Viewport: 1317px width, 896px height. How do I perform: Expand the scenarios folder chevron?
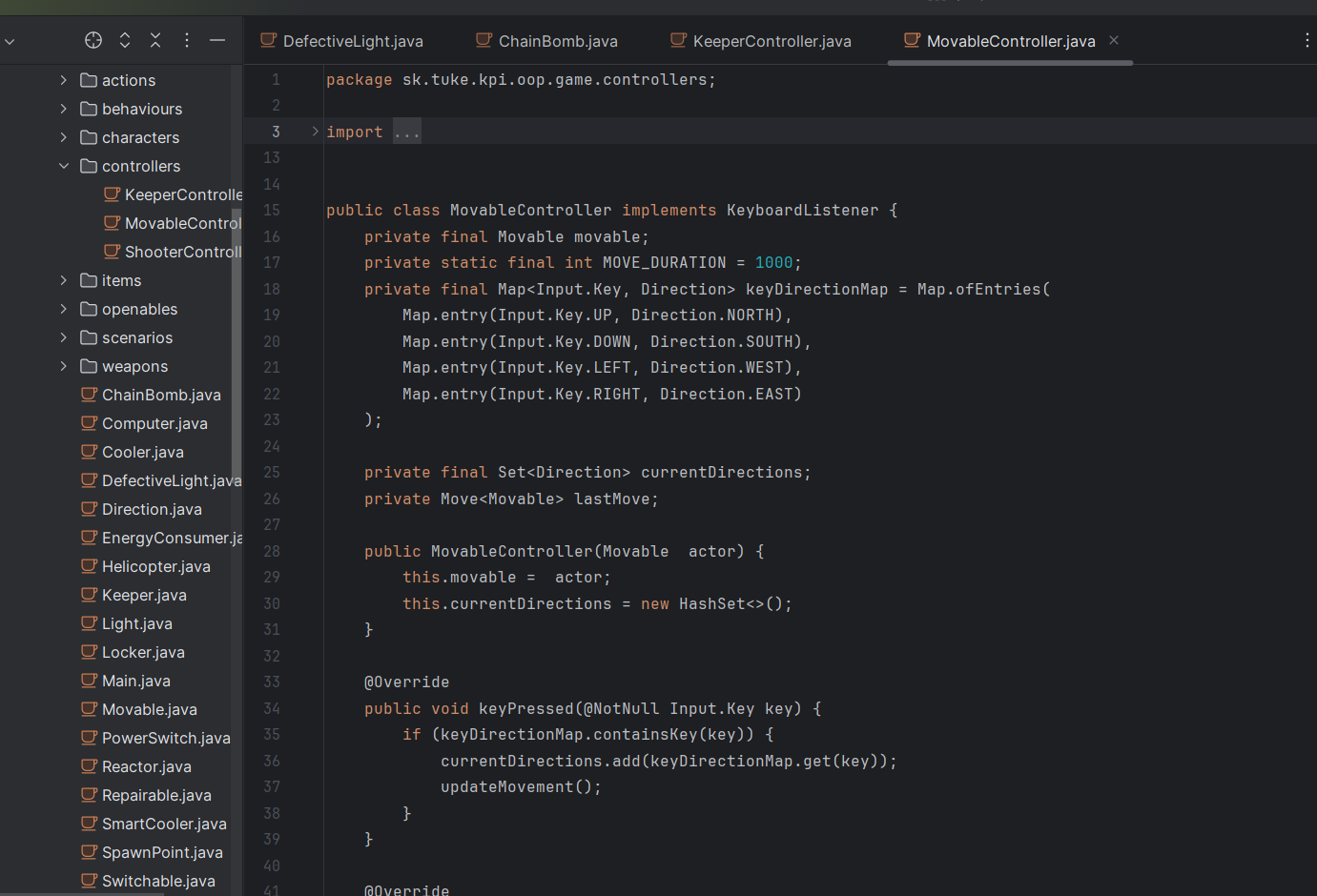pyautogui.click(x=64, y=337)
